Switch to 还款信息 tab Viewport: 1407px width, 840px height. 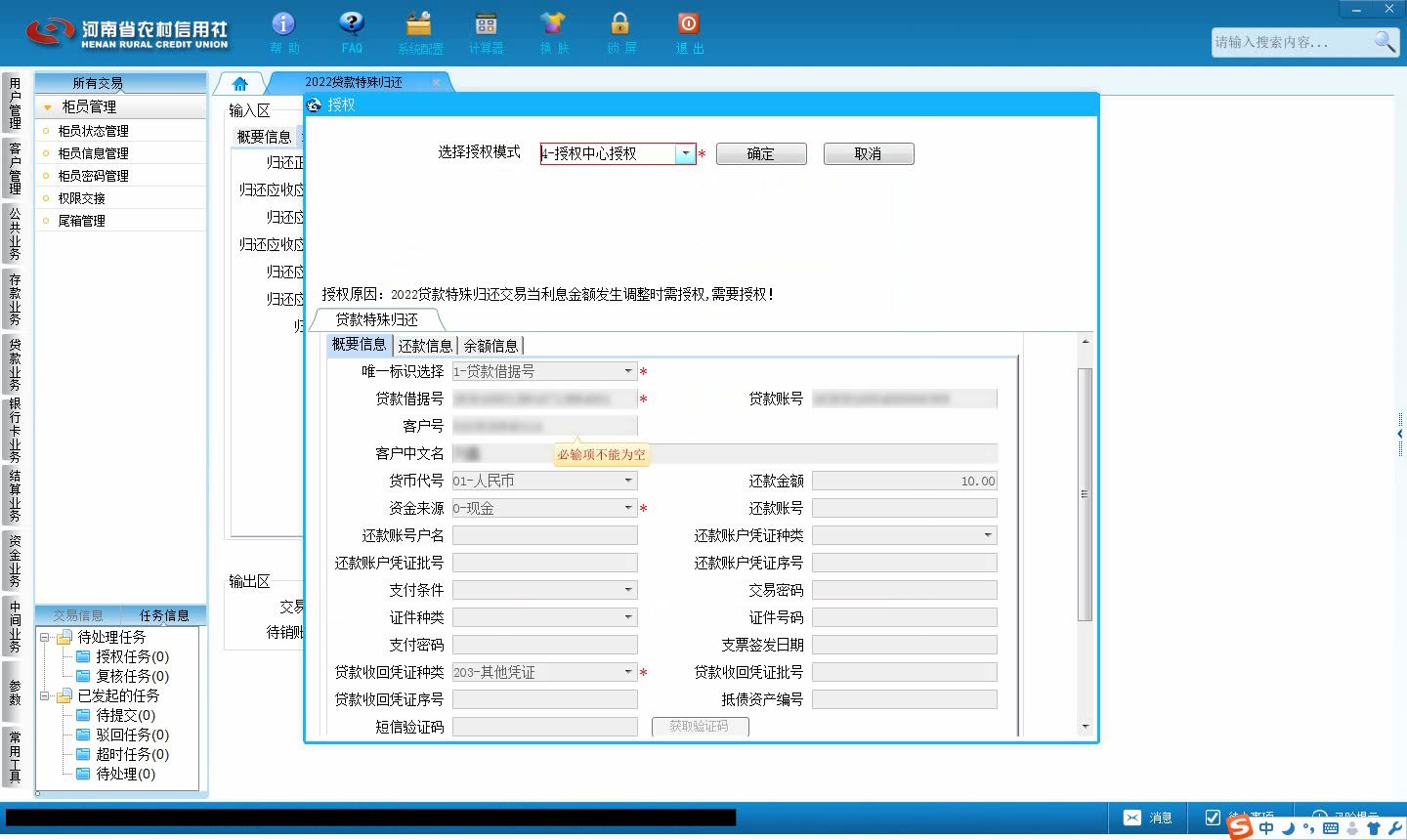point(425,345)
